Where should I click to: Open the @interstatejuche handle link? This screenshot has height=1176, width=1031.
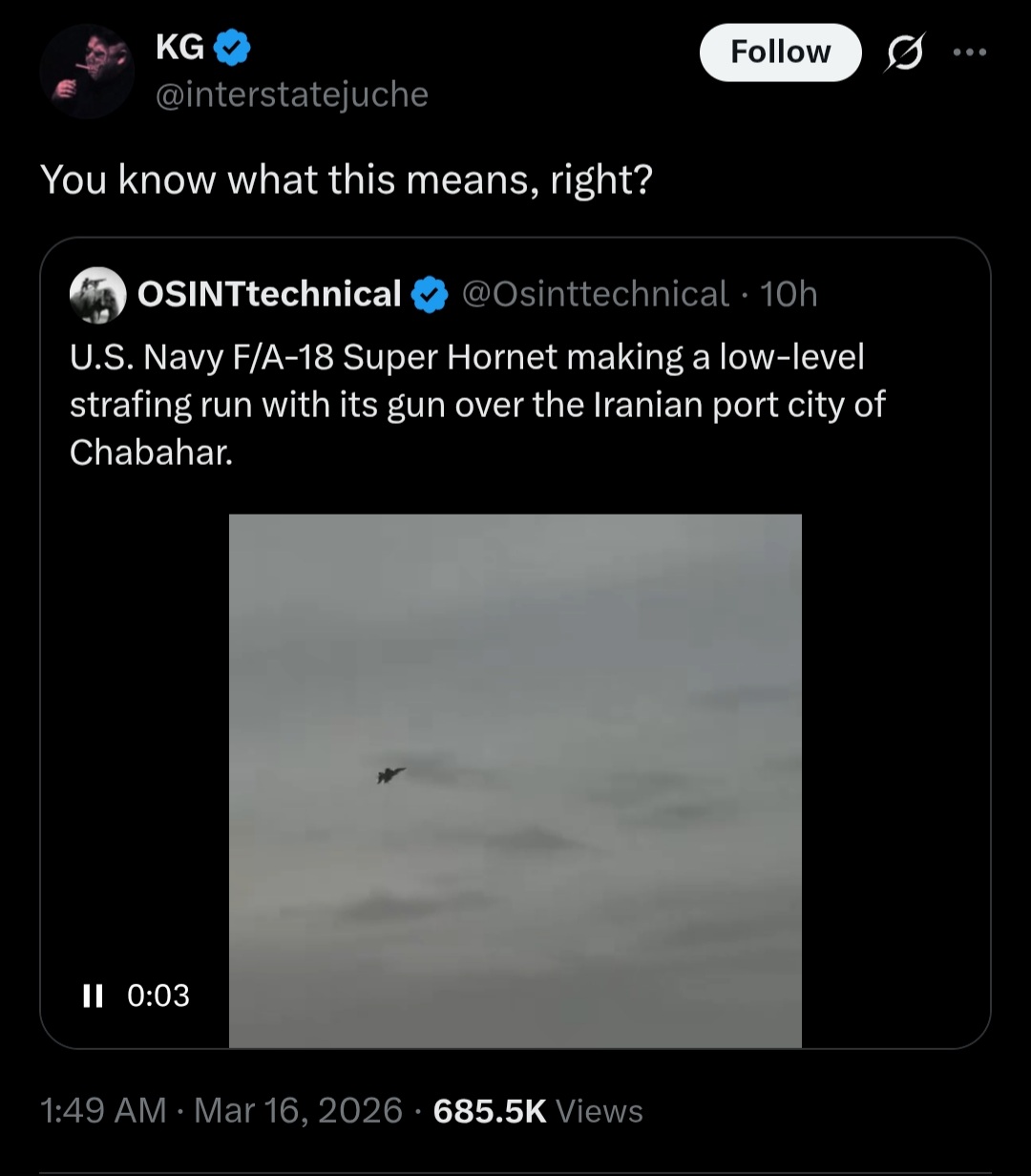coord(292,94)
